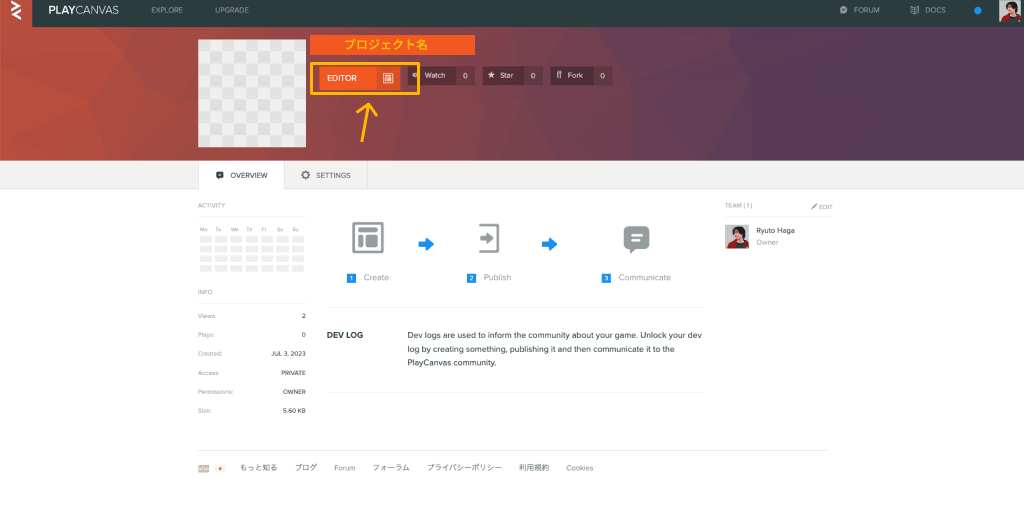Open Forum footer link

coord(345,468)
